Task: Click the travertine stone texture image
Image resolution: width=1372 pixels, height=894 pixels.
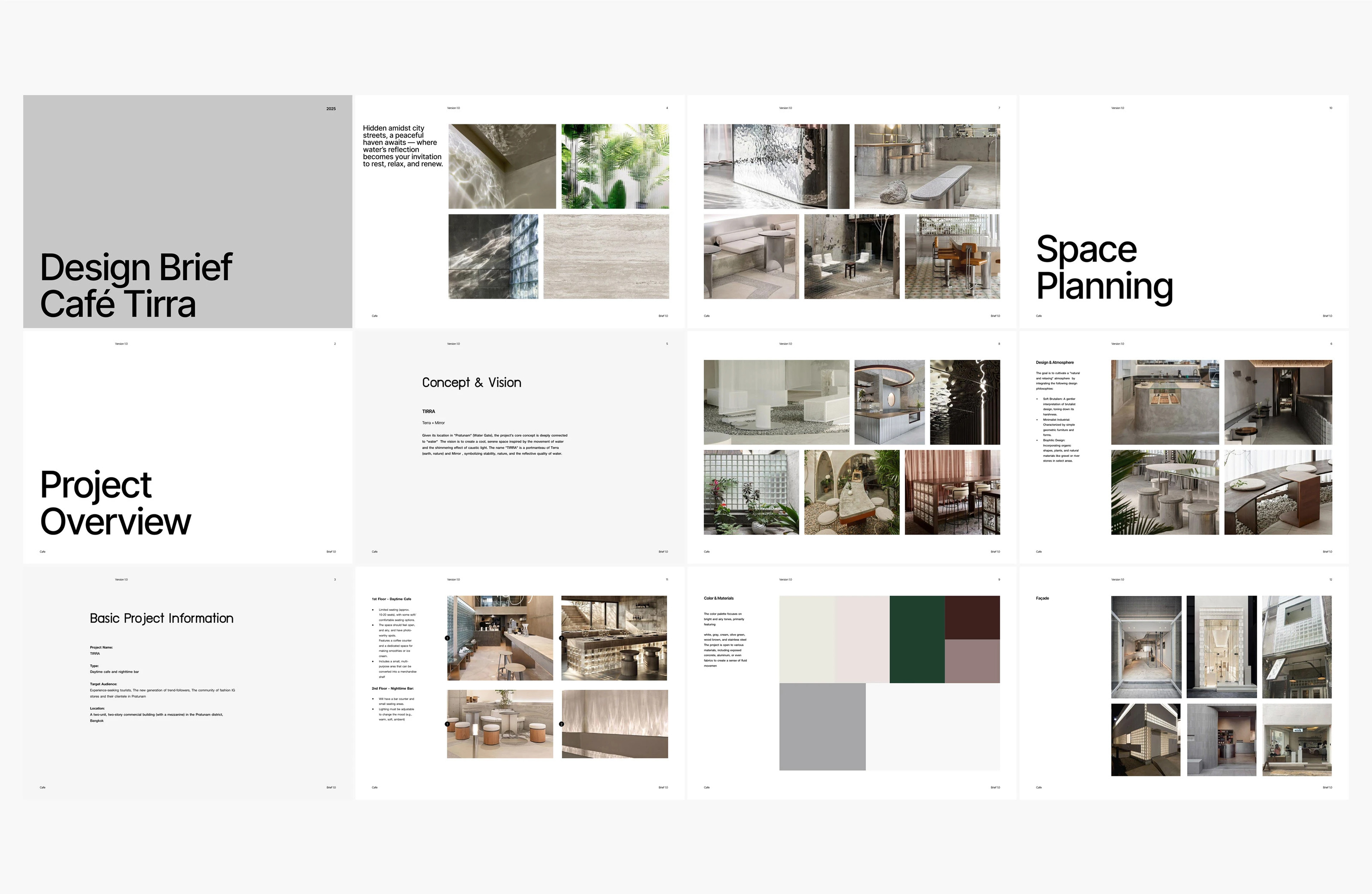Action: pyautogui.click(x=606, y=257)
